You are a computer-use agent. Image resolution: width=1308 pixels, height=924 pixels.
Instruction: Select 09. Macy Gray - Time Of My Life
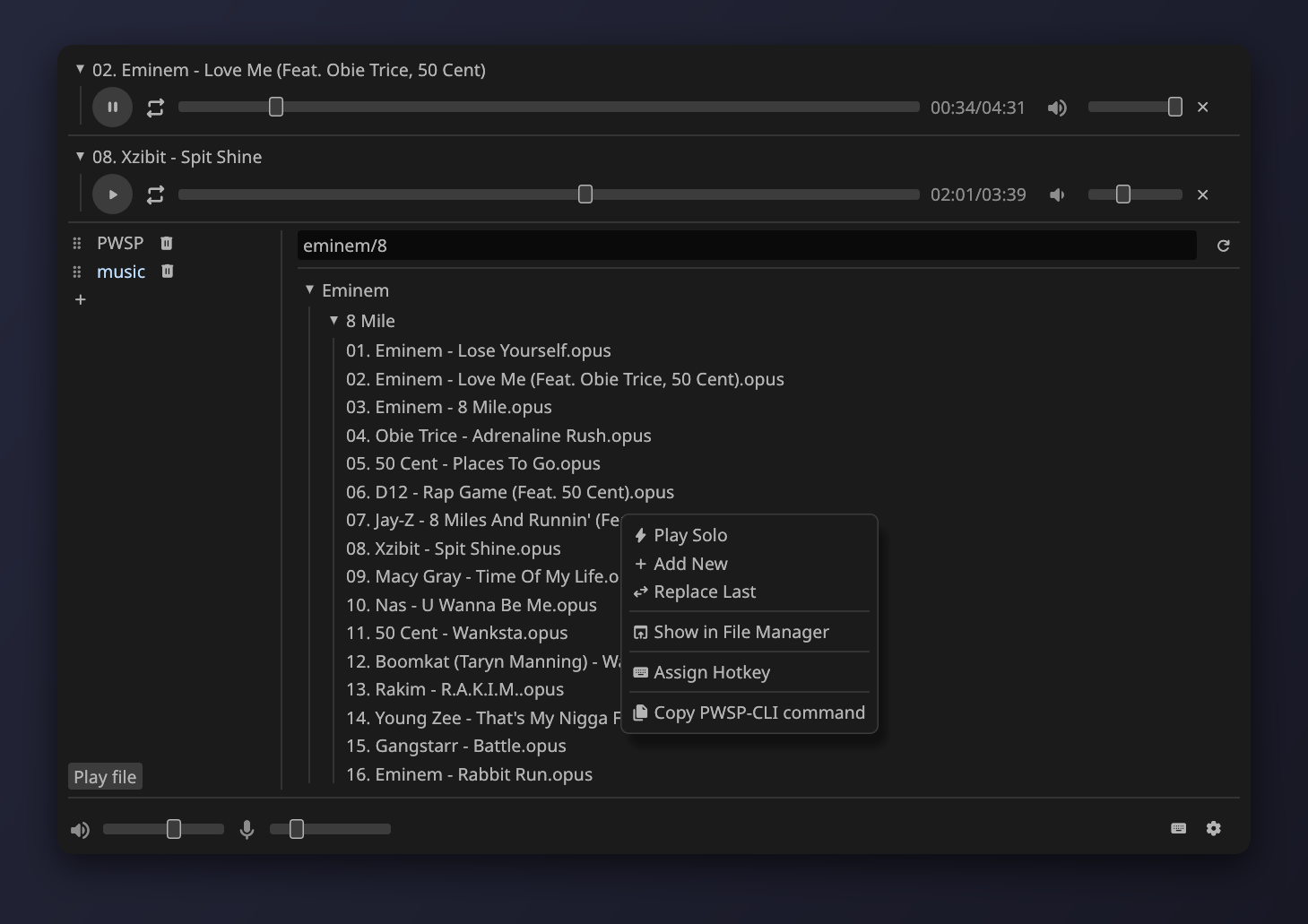tap(483, 576)
